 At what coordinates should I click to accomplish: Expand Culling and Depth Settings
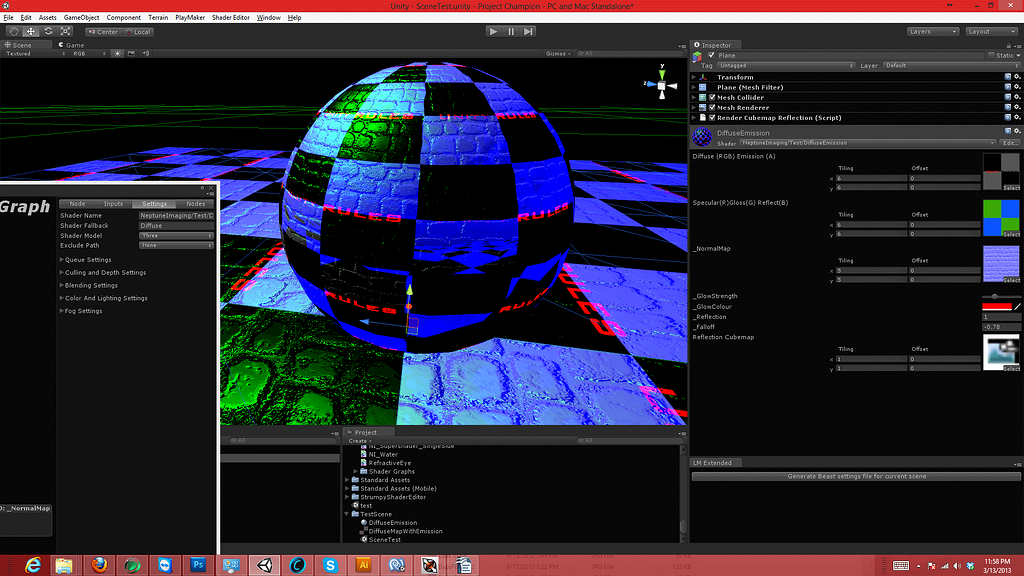pyautogui.click(x=105, y=272)
